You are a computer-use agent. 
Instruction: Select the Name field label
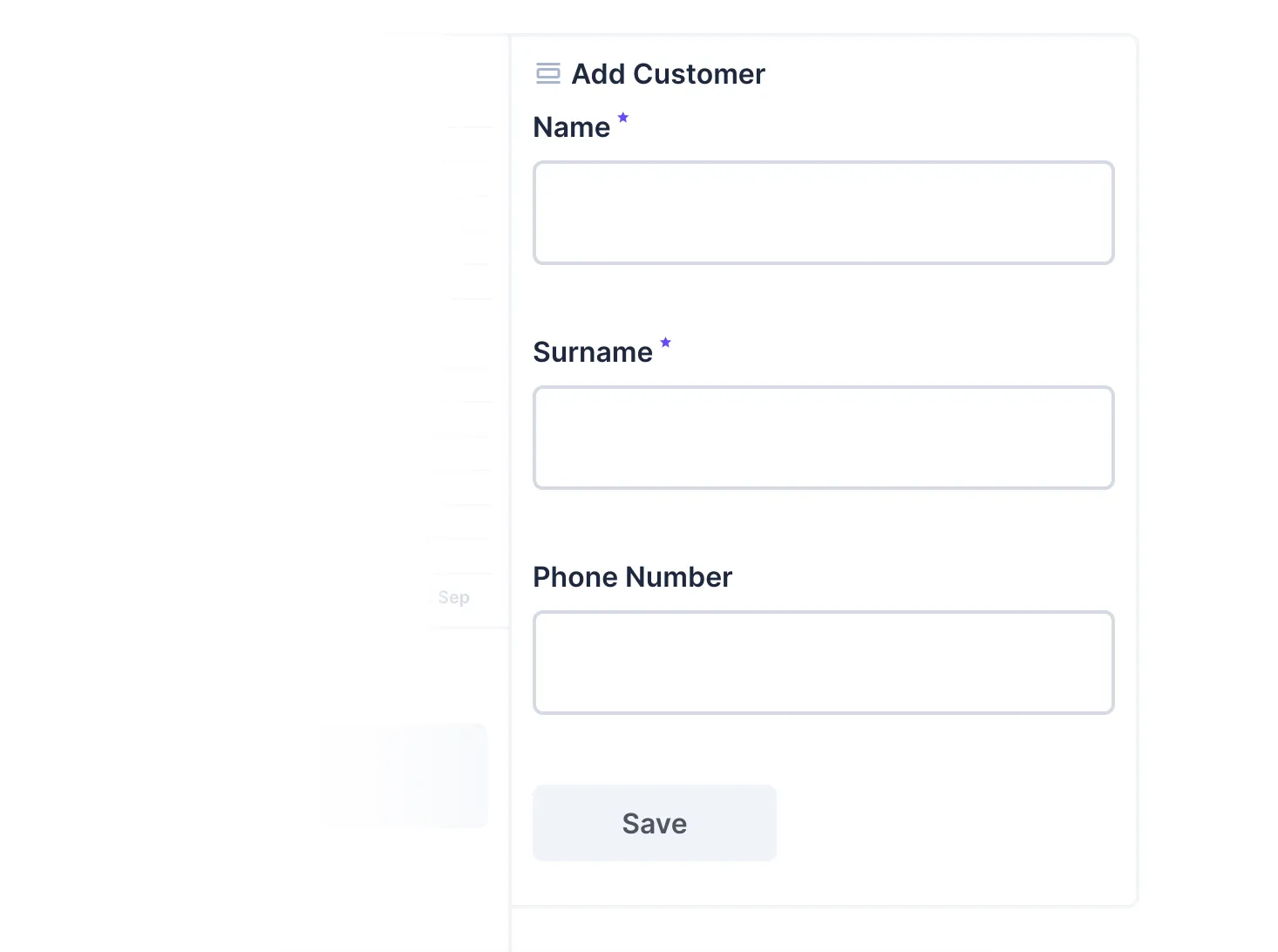pyautogui.click(x=571, y=126)
